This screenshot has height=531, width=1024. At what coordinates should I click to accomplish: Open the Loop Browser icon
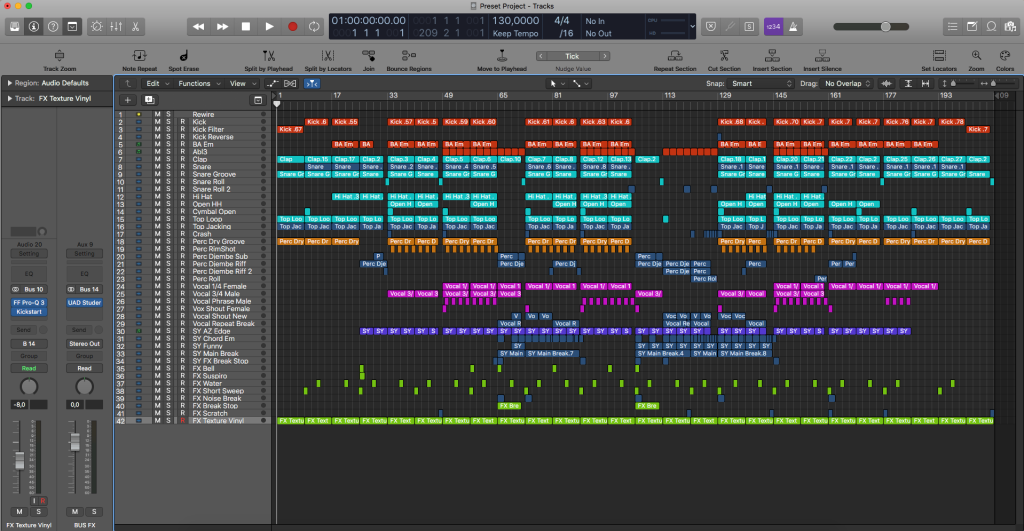(991, 27)
